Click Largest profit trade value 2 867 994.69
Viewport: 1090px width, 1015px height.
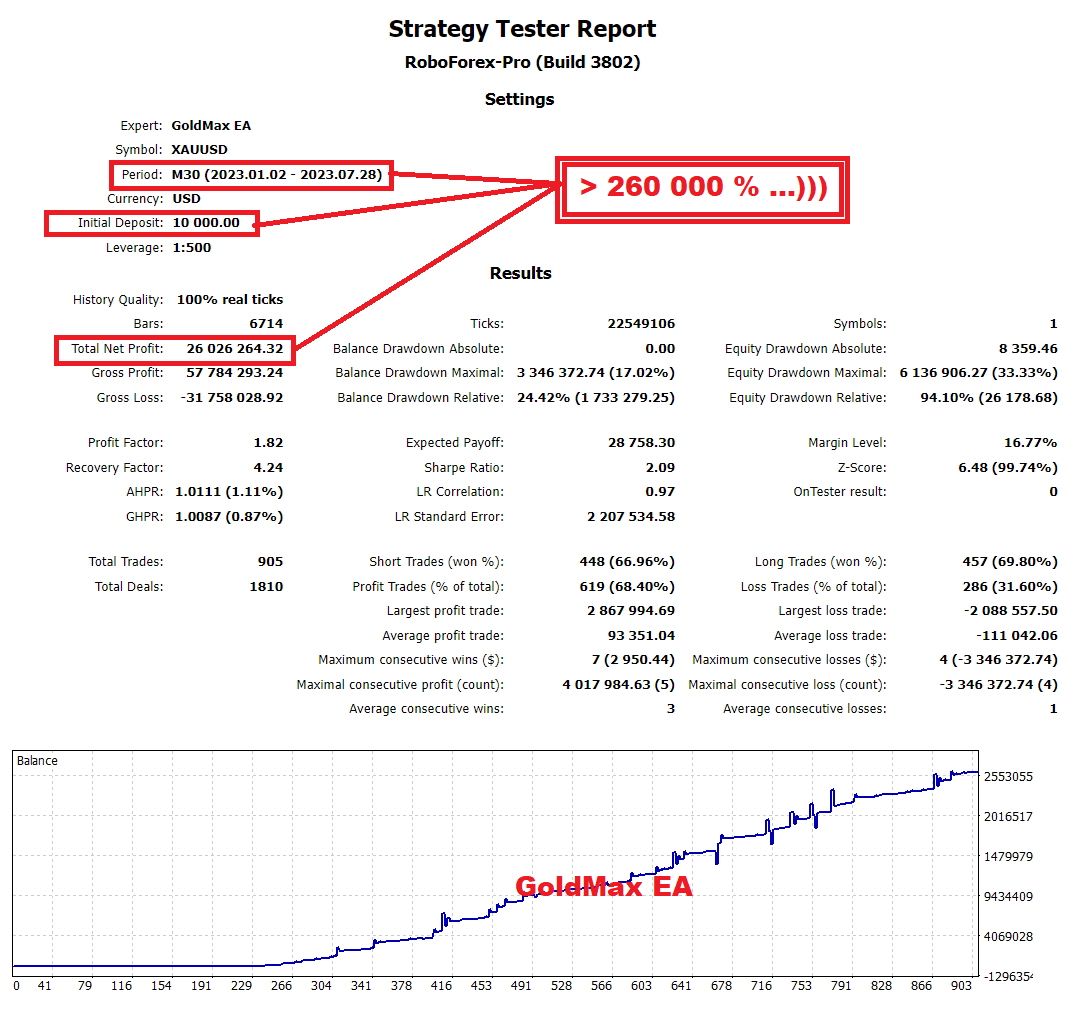tap(631, 611)
